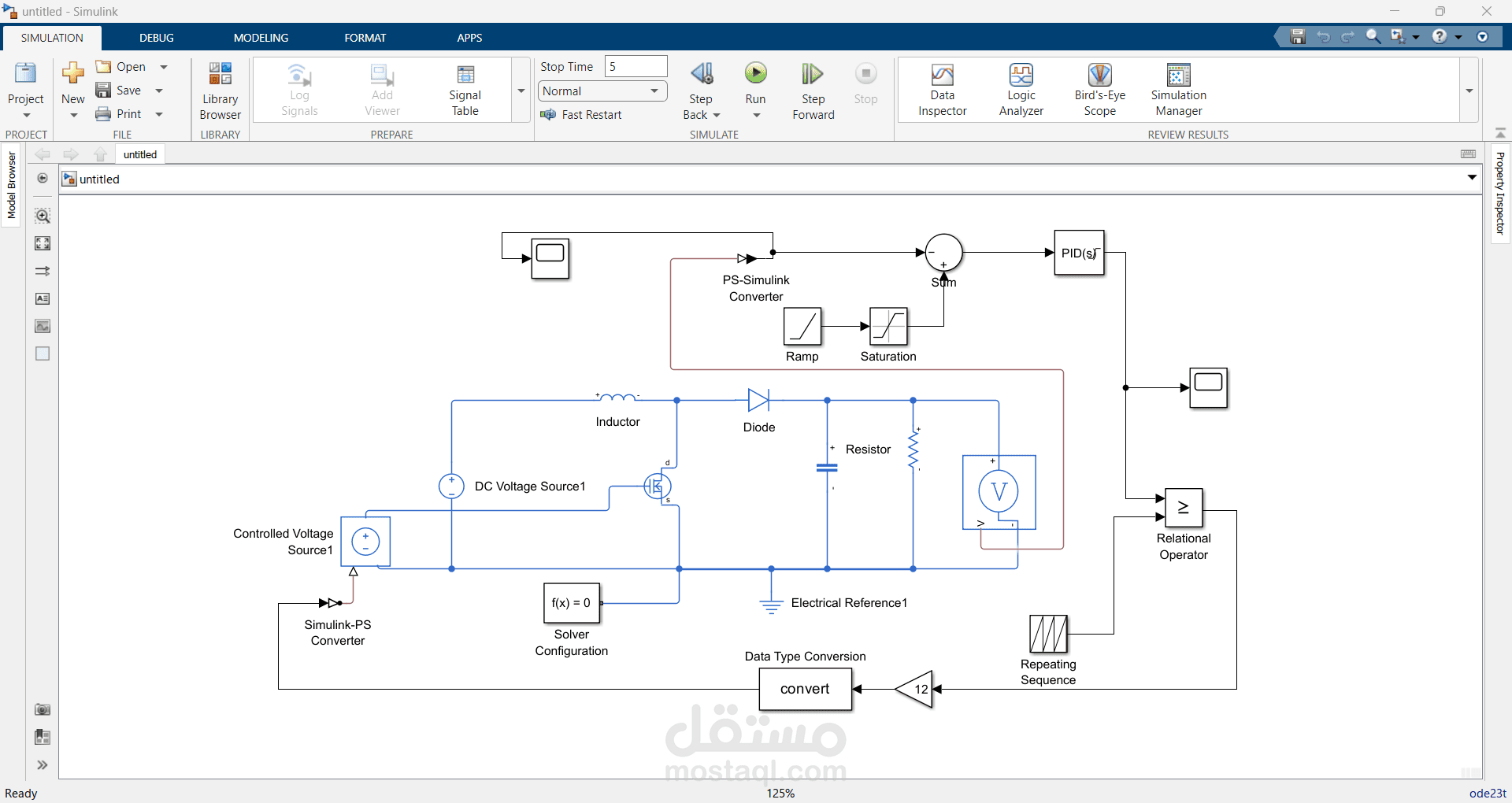Viewport: 1512px width, 803px height.
Task: Click Add Viewer icon
Action: [x=382, y=75]
